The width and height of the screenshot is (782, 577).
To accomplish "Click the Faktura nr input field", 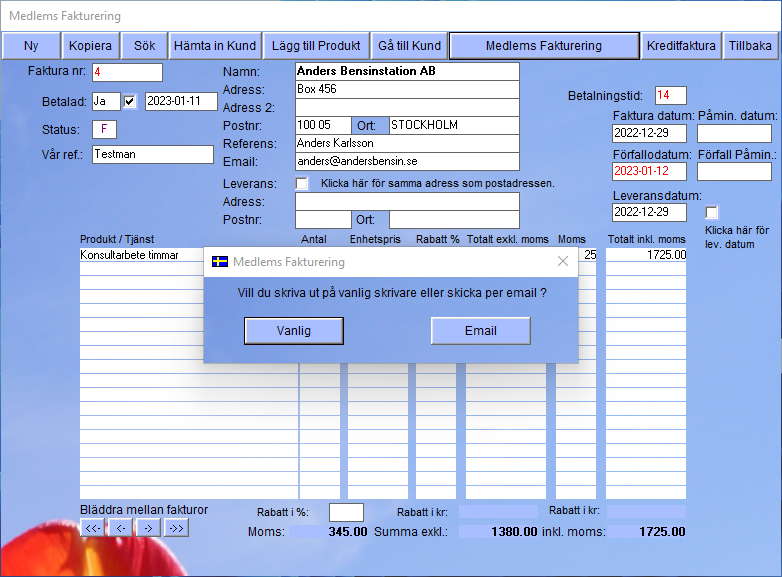I will coord(127,72).
